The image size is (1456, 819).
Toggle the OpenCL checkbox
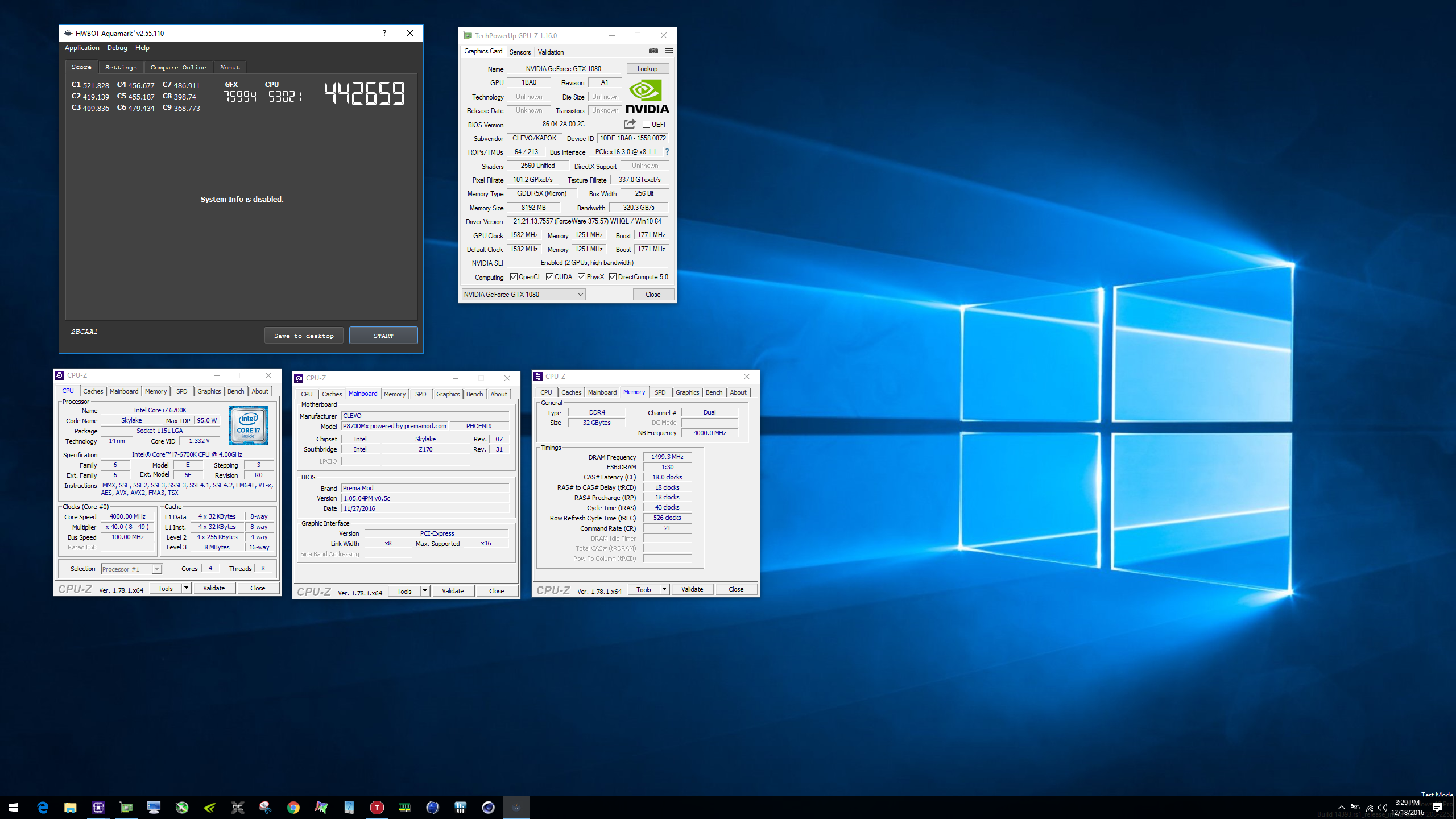[x=514, y=277]
